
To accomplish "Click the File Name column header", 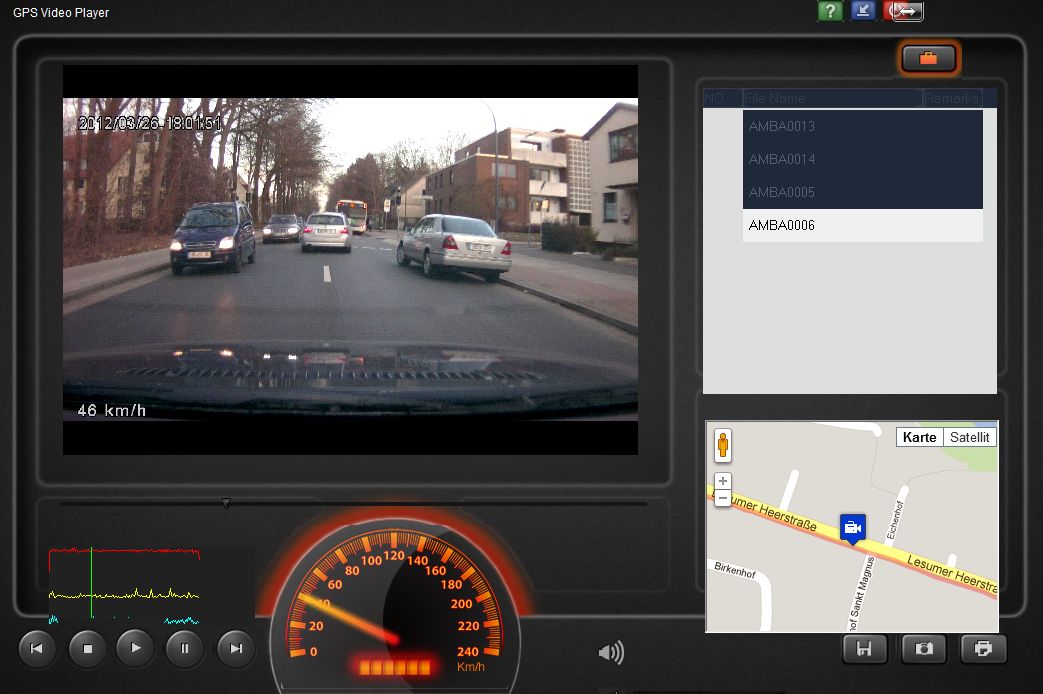I will click(833, 98).
